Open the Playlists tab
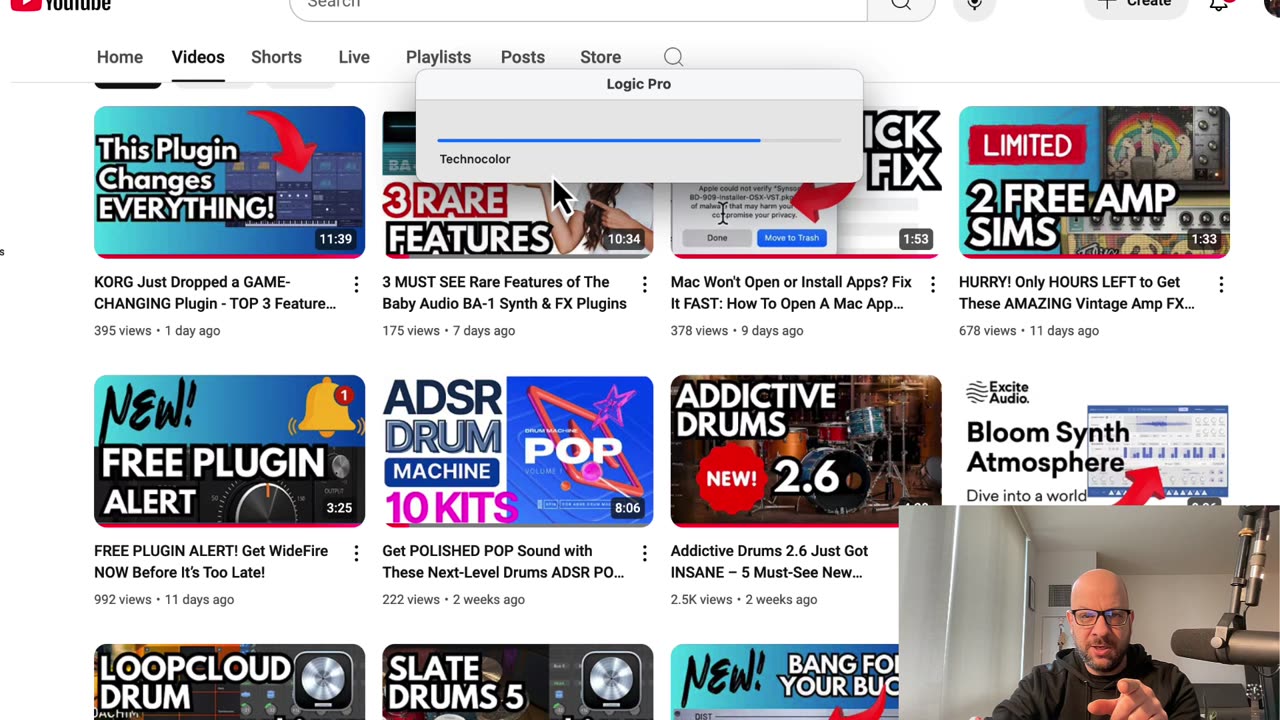Viewport: 1280px width, 720px height. pyautogui.click(x=438, y=57)
